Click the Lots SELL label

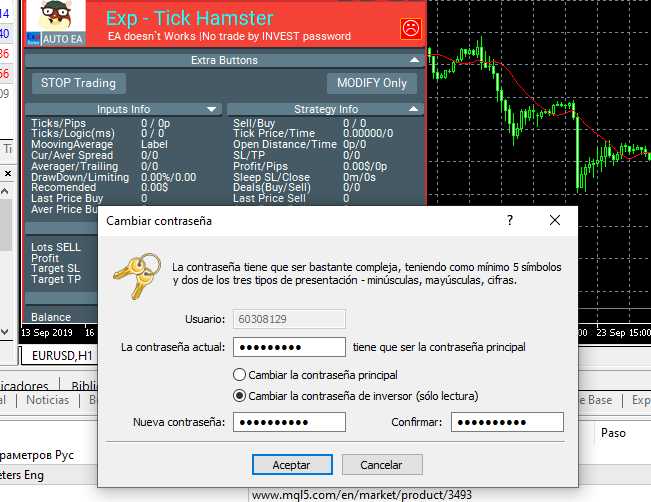(x=56, y=247)
